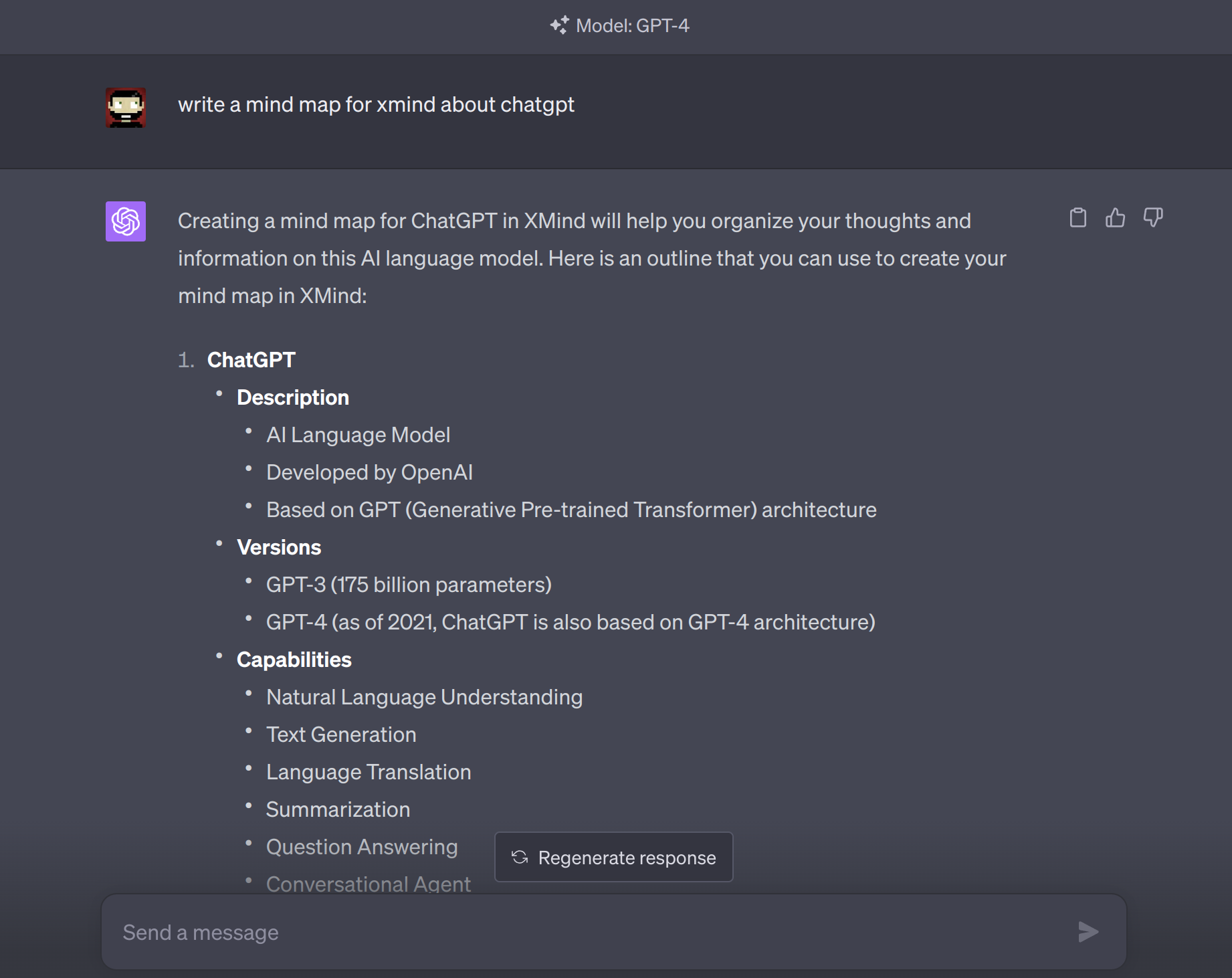Image resolution: width=1232 pixels, height=978 pixels.
Task: Click the sparkles icon beside Model: GPT-4
Action: [560, 25]
